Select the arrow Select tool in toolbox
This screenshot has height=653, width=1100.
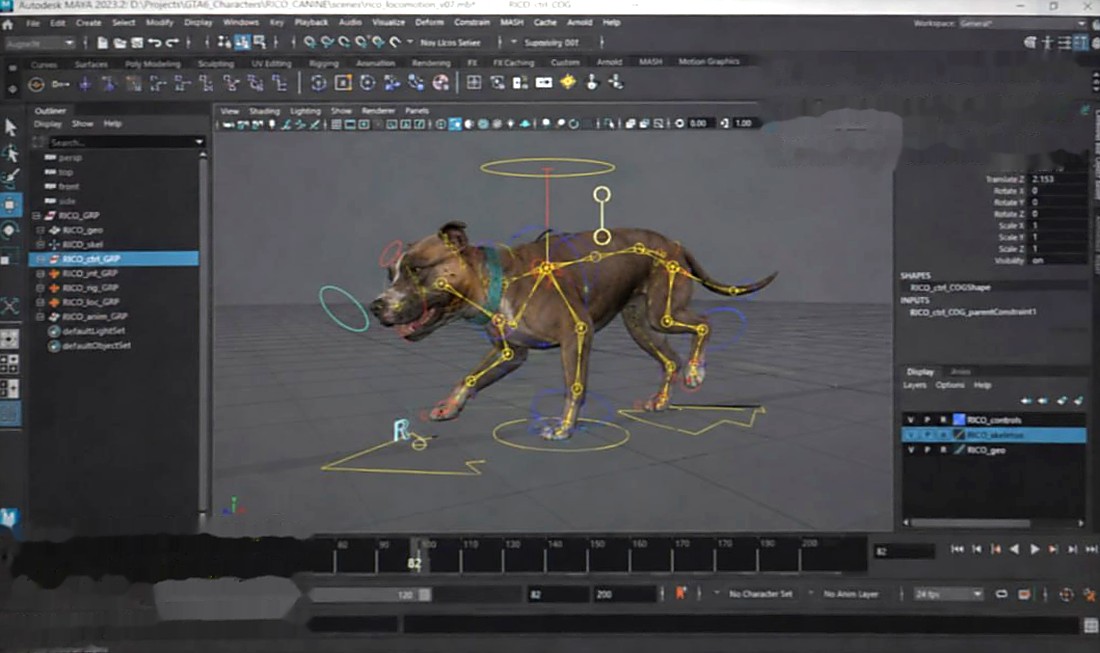tap(11, 128)
